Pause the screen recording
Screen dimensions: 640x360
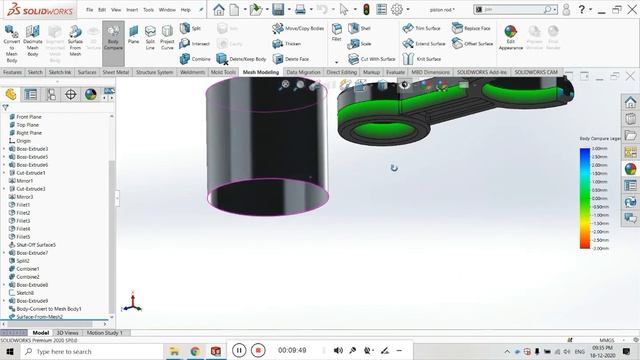coord(239,350)
